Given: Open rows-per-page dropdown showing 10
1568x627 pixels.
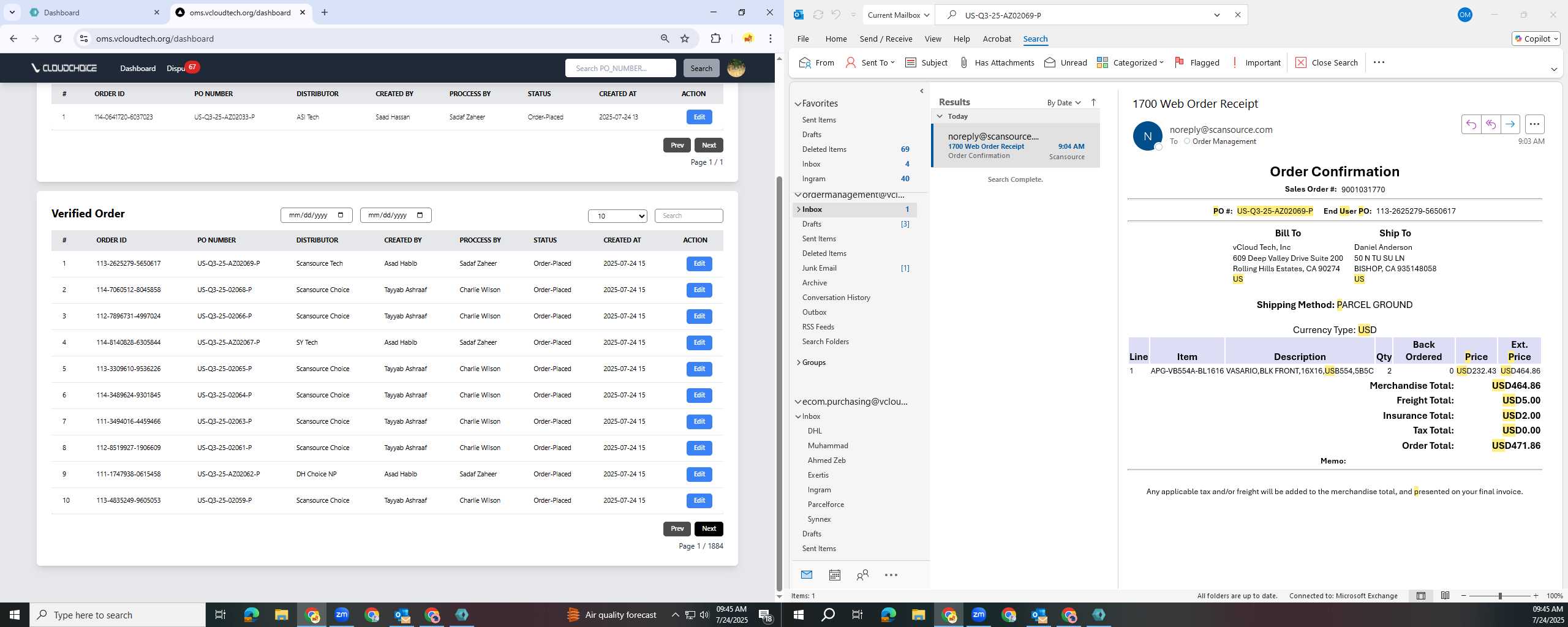Looking at the screenshot, I should tap(617, 216).
